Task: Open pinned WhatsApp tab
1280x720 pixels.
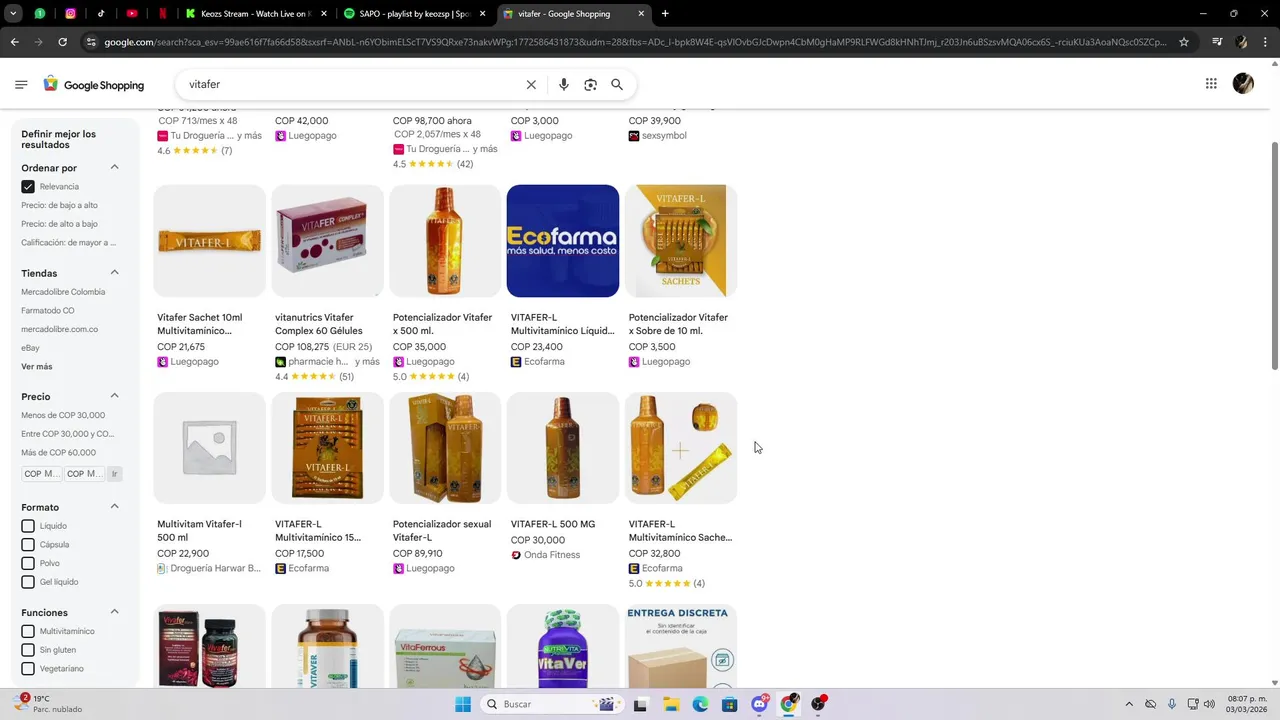Action: [x=40, y=14]
